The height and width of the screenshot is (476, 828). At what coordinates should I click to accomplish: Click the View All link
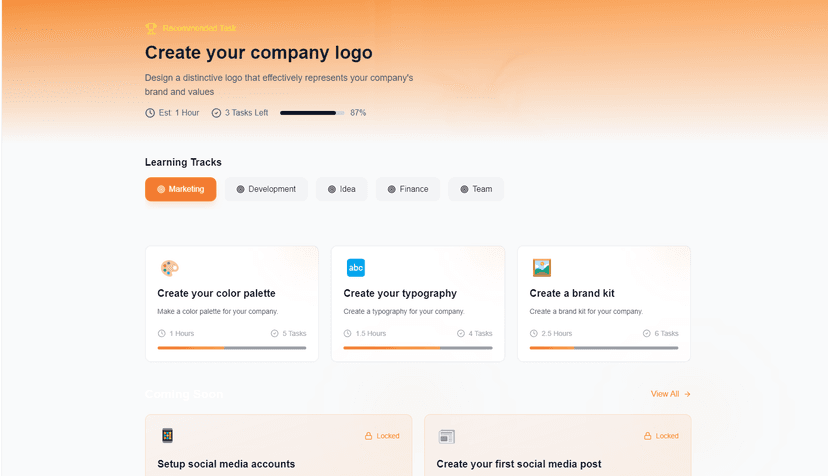click(671, 394)
